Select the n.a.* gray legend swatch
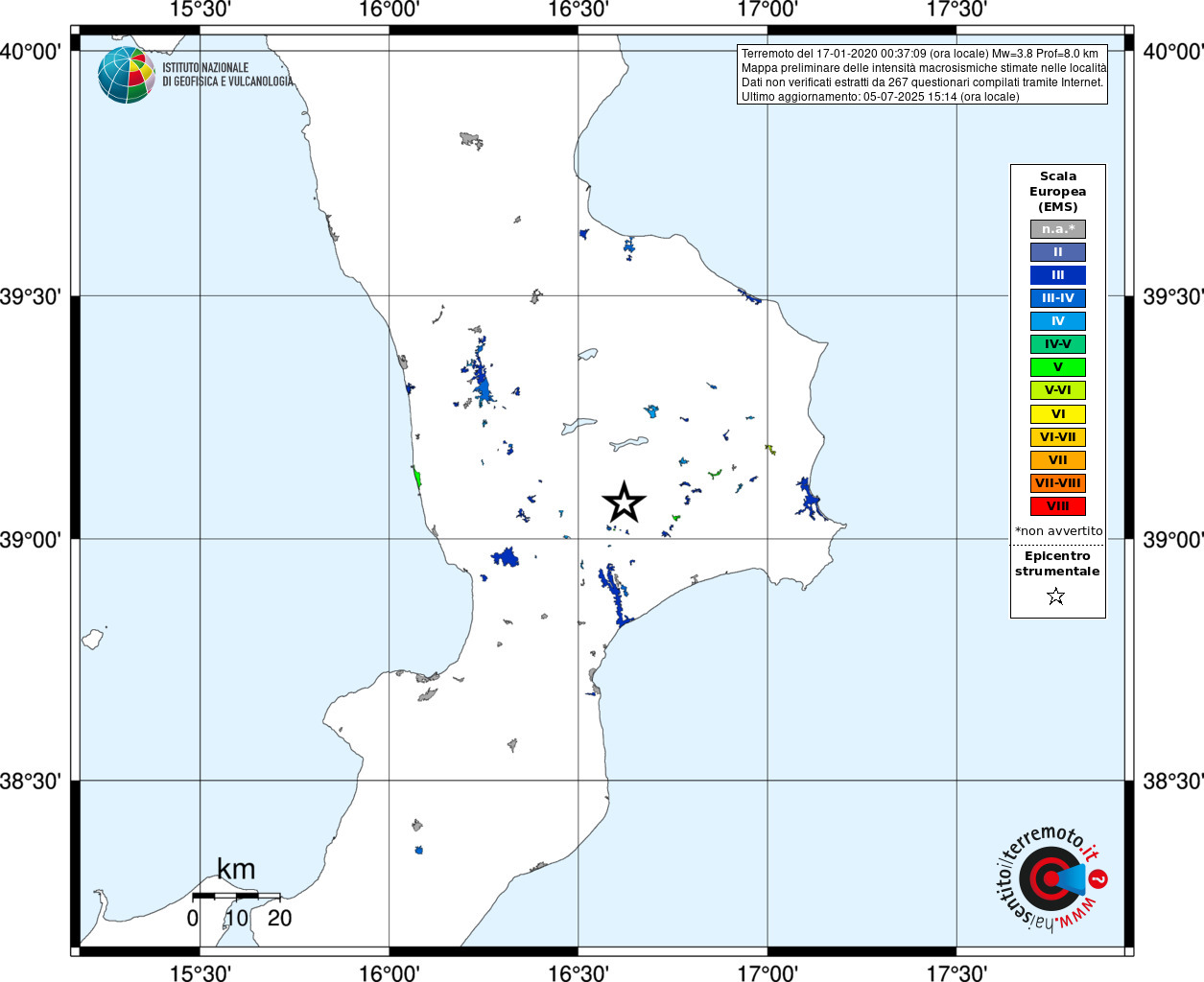The height and width of the screenshot is (982, 1204). (x=1058, y=229)
